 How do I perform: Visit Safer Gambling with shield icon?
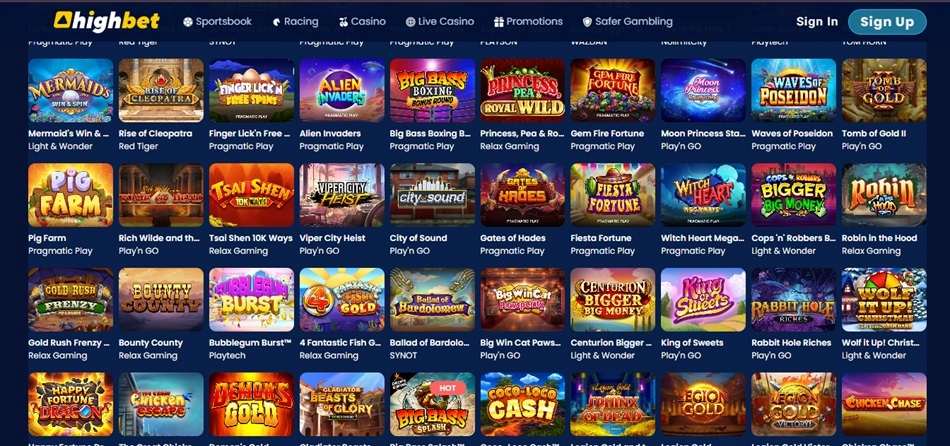coord(627,21)
